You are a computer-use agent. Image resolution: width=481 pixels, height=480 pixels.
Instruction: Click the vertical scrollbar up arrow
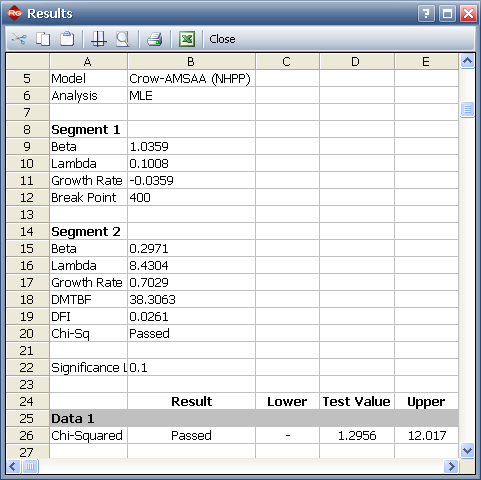click(467, 61)
